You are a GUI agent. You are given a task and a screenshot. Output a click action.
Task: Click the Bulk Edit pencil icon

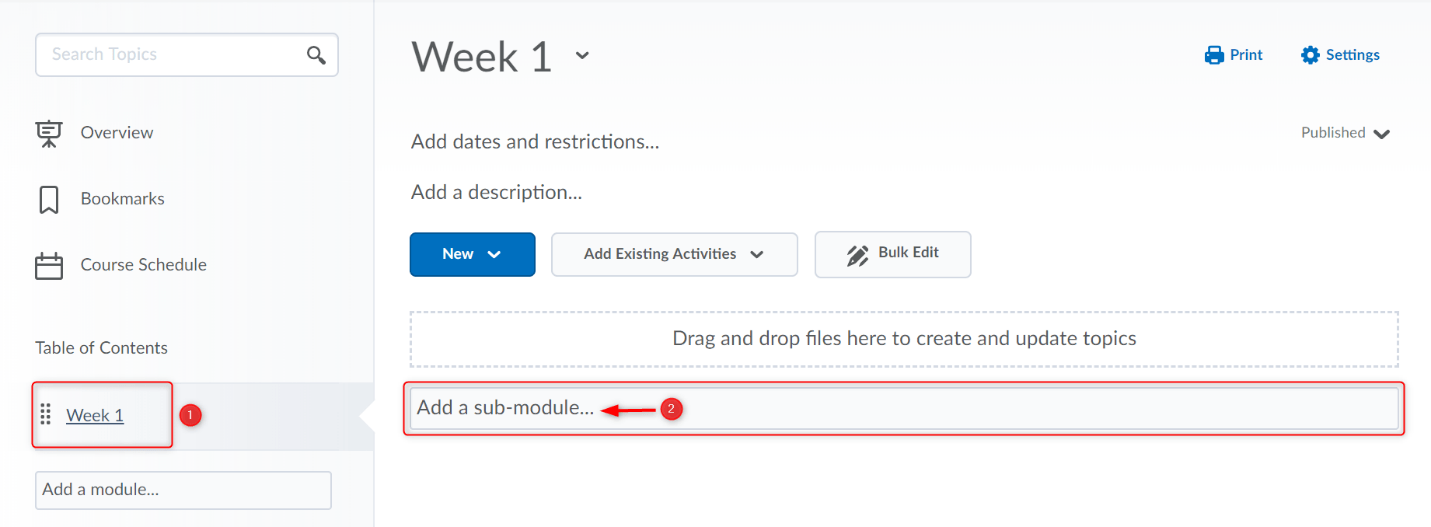click(x=857, y=255)
